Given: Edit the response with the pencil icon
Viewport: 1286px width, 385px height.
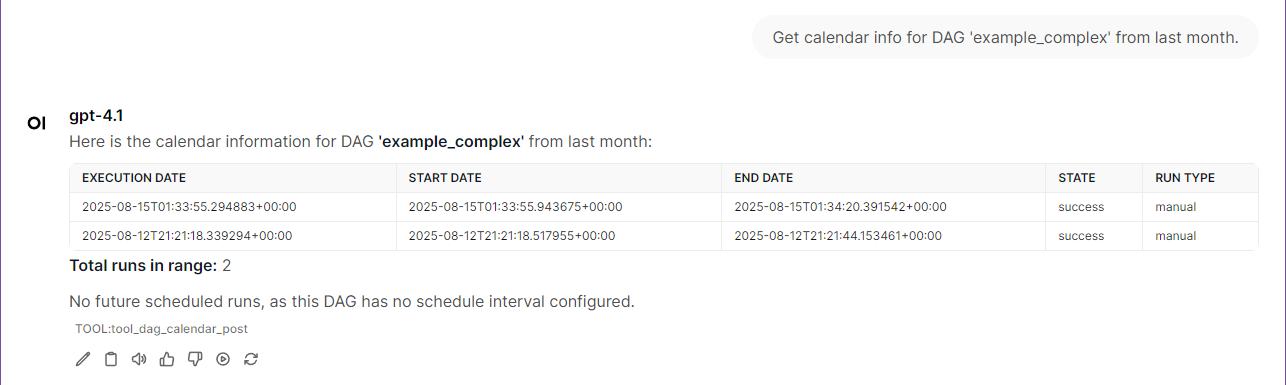Looking at the screenshot, I should [83, 359].
